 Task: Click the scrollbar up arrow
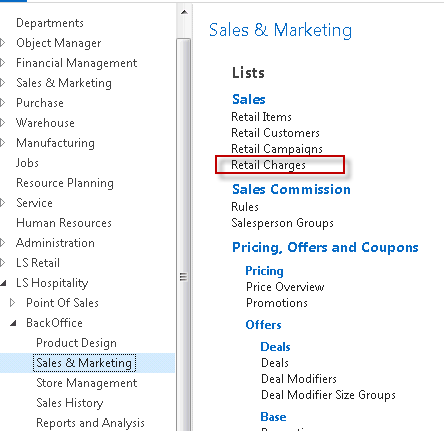(184, 13)
